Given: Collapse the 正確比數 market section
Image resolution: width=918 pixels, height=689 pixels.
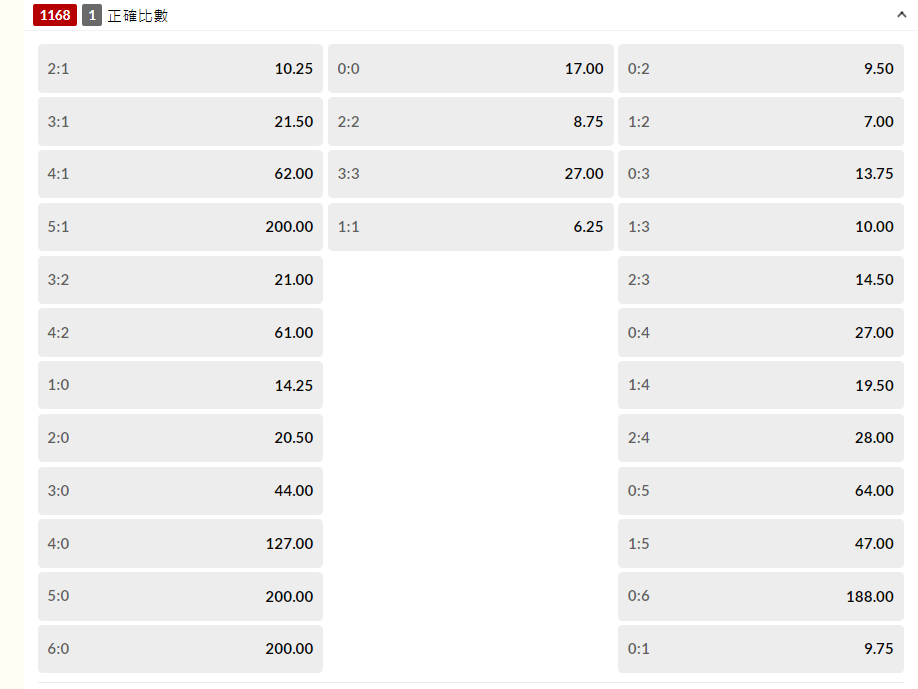Looking at the screenshot, I should coord(902,15).
